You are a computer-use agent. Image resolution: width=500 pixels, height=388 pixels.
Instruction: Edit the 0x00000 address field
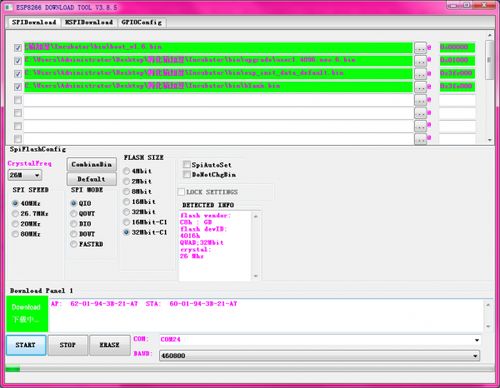pyautogui.click(x=457, y=47)
